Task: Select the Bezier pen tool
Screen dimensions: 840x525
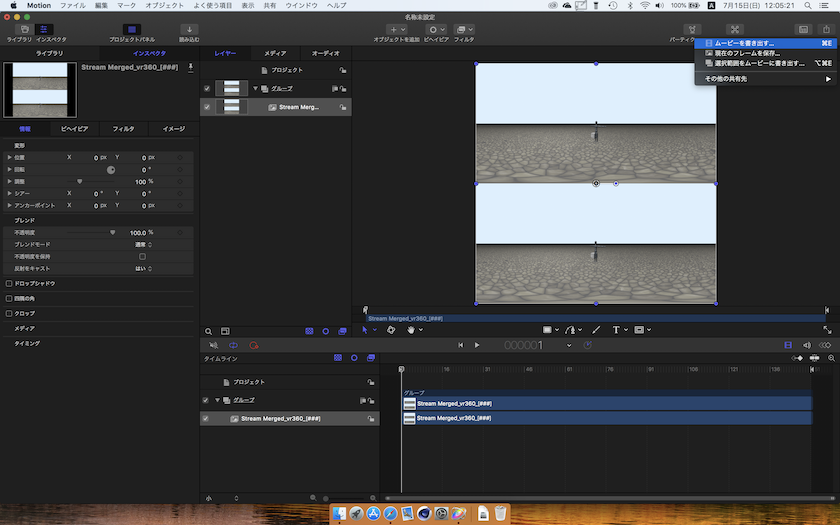Action: 571,330
